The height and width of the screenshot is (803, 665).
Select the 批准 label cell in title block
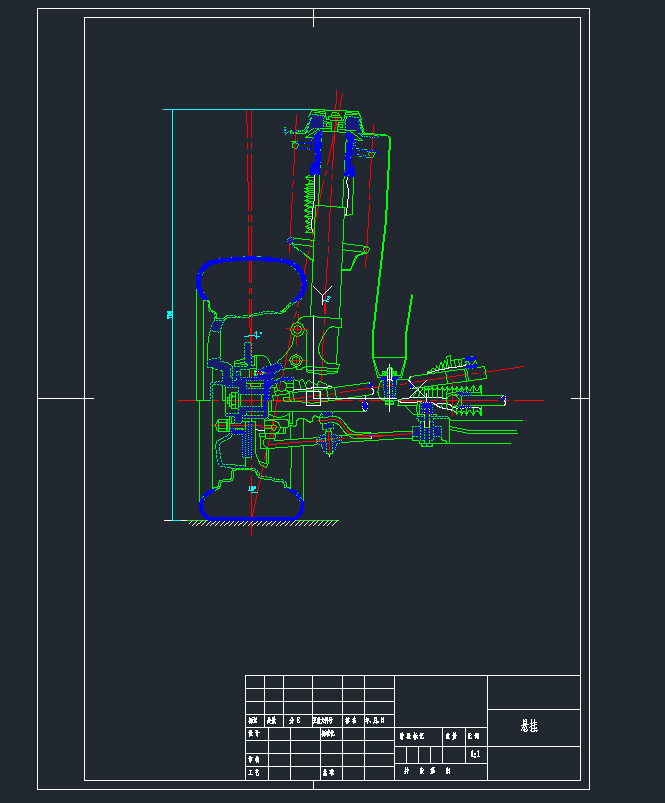point(327,773)
